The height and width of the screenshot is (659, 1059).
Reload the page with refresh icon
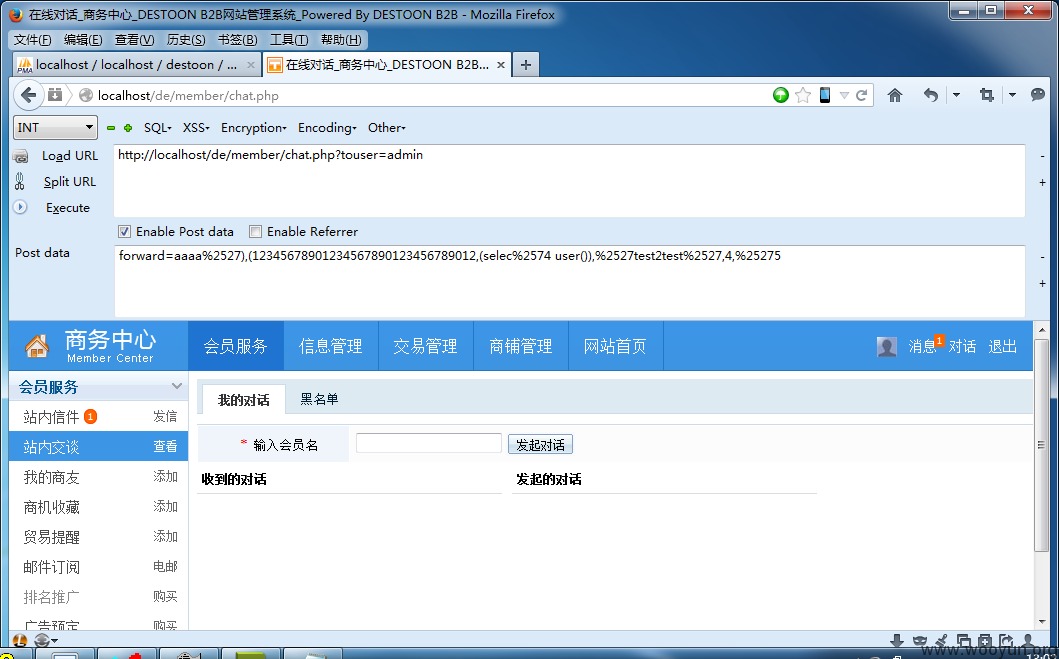[861, 95]
